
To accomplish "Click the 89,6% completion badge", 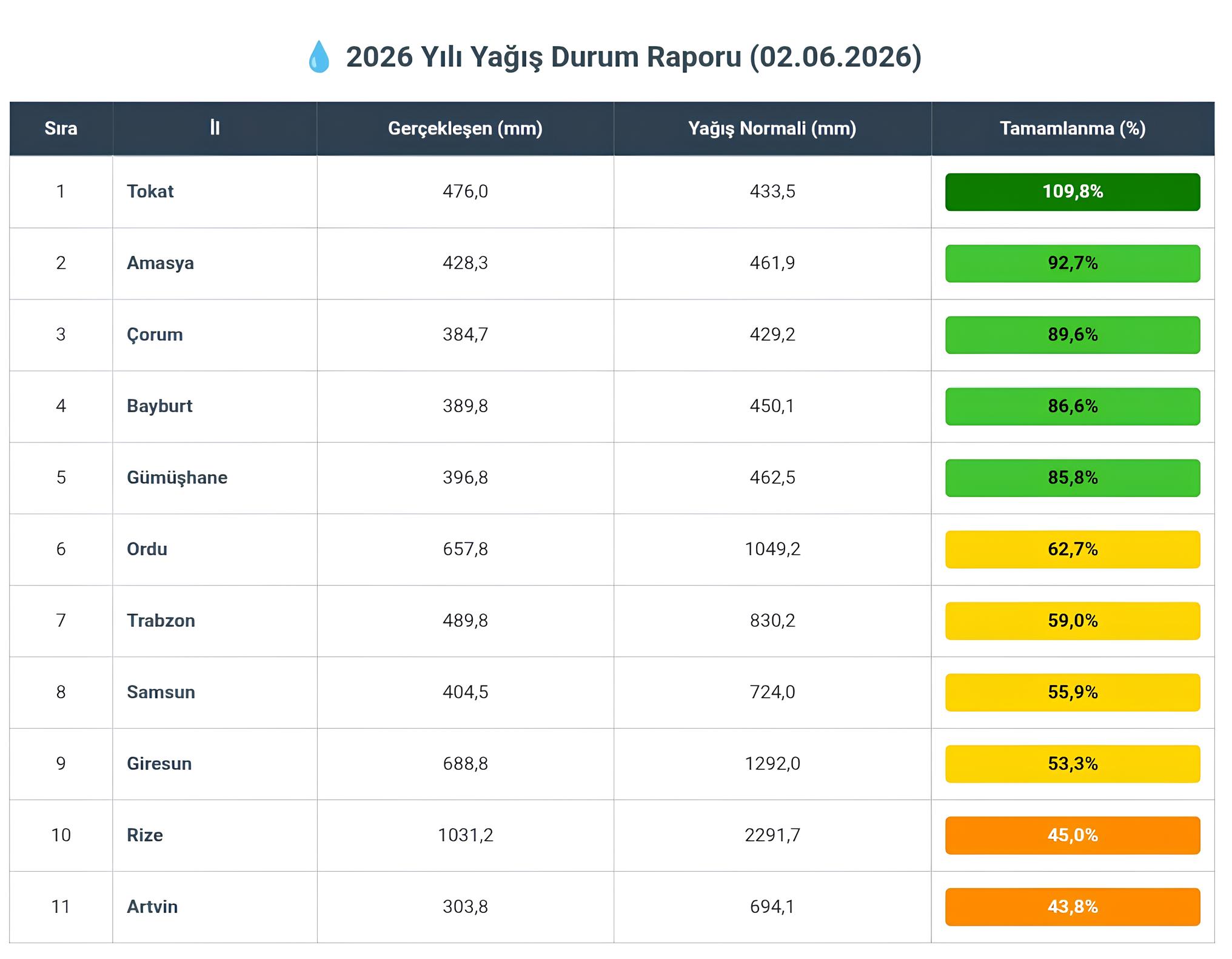I will [x=1073, y=335].
